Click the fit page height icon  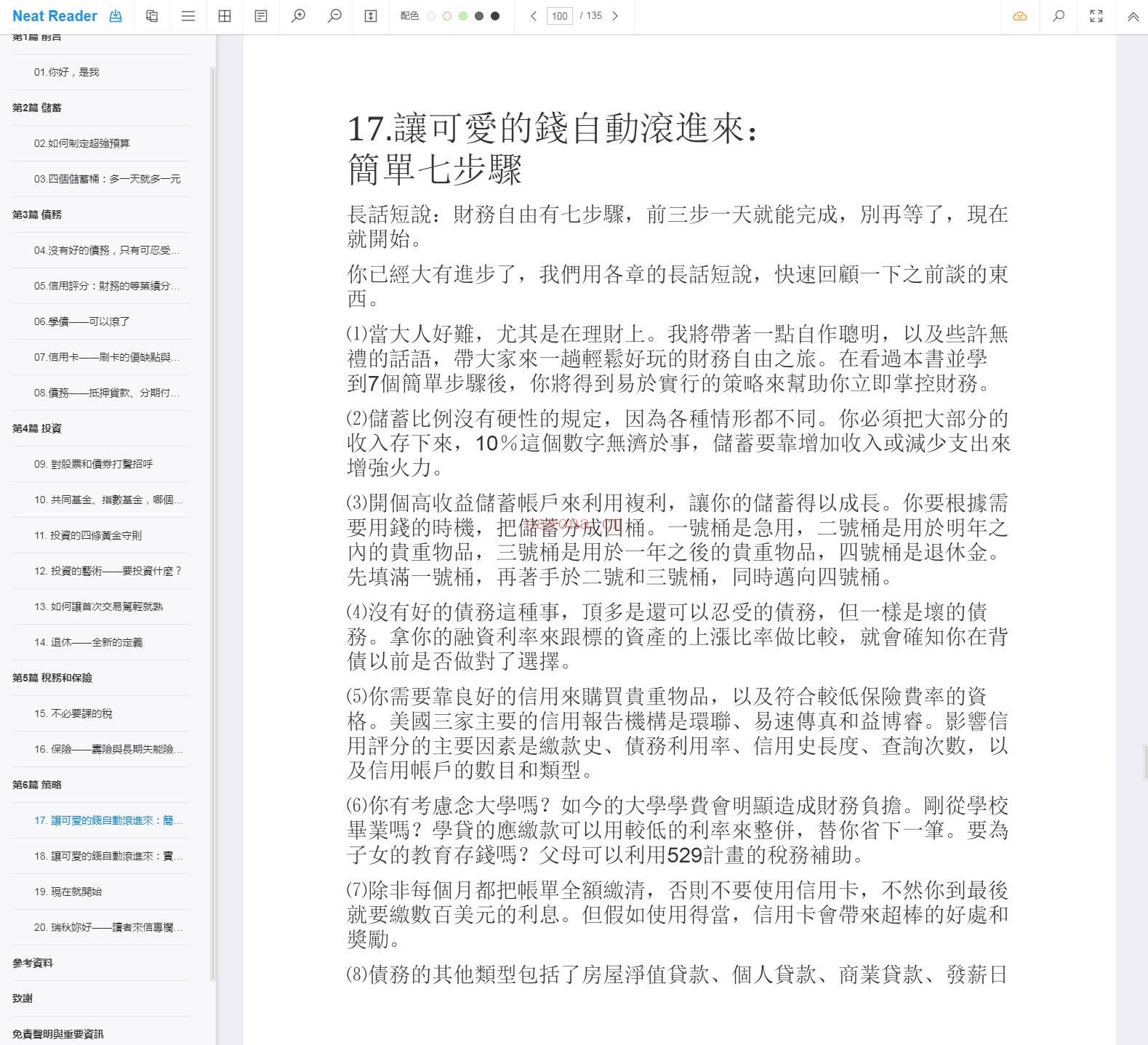[x=371, y=16]
